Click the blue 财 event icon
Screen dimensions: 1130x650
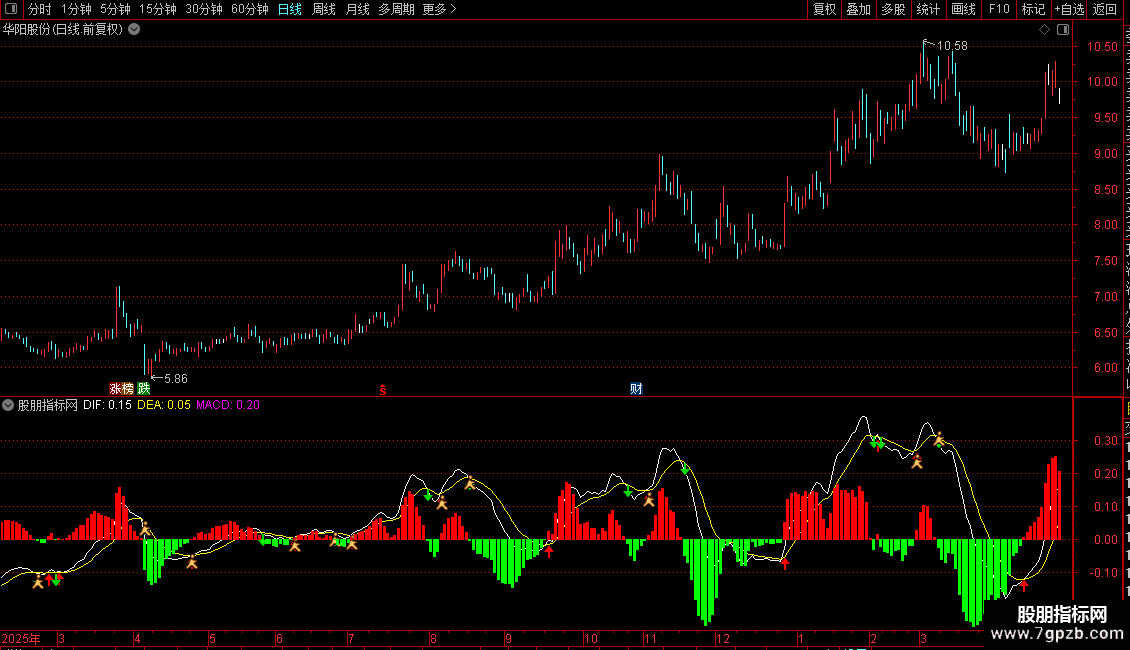636,388
